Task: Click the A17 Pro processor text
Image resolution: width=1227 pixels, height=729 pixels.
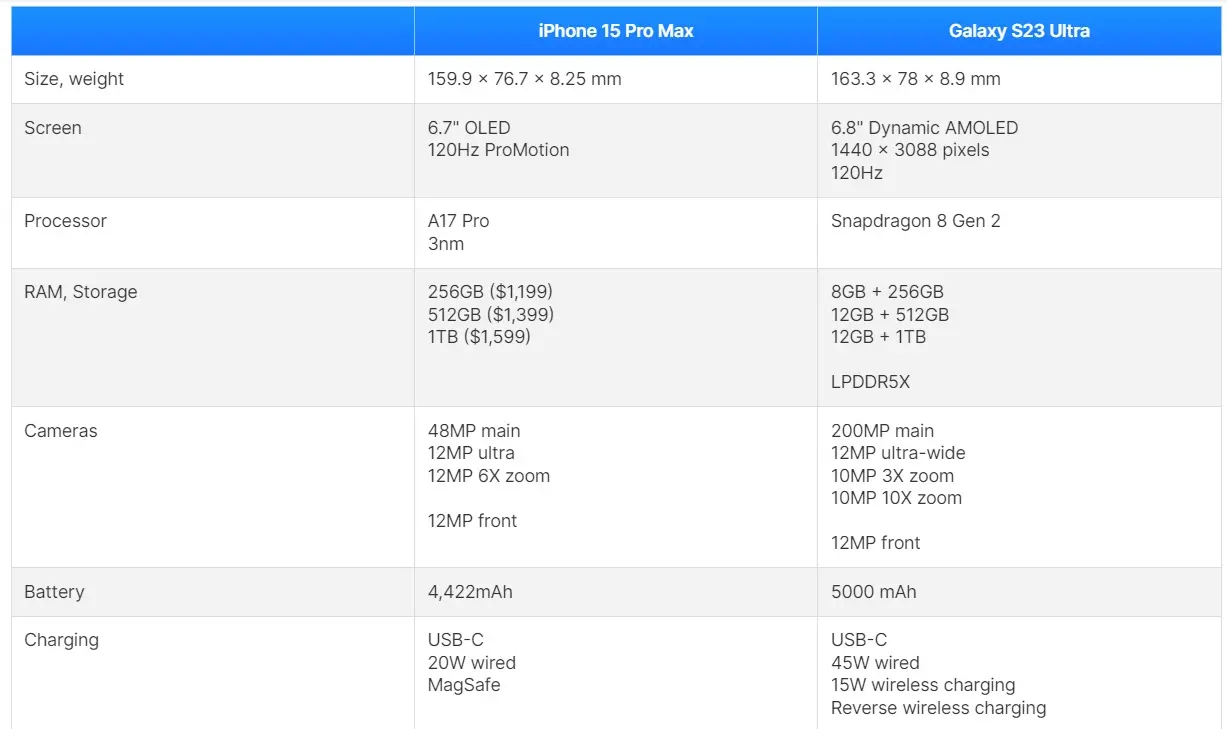Action: click(x=458, y=221)
